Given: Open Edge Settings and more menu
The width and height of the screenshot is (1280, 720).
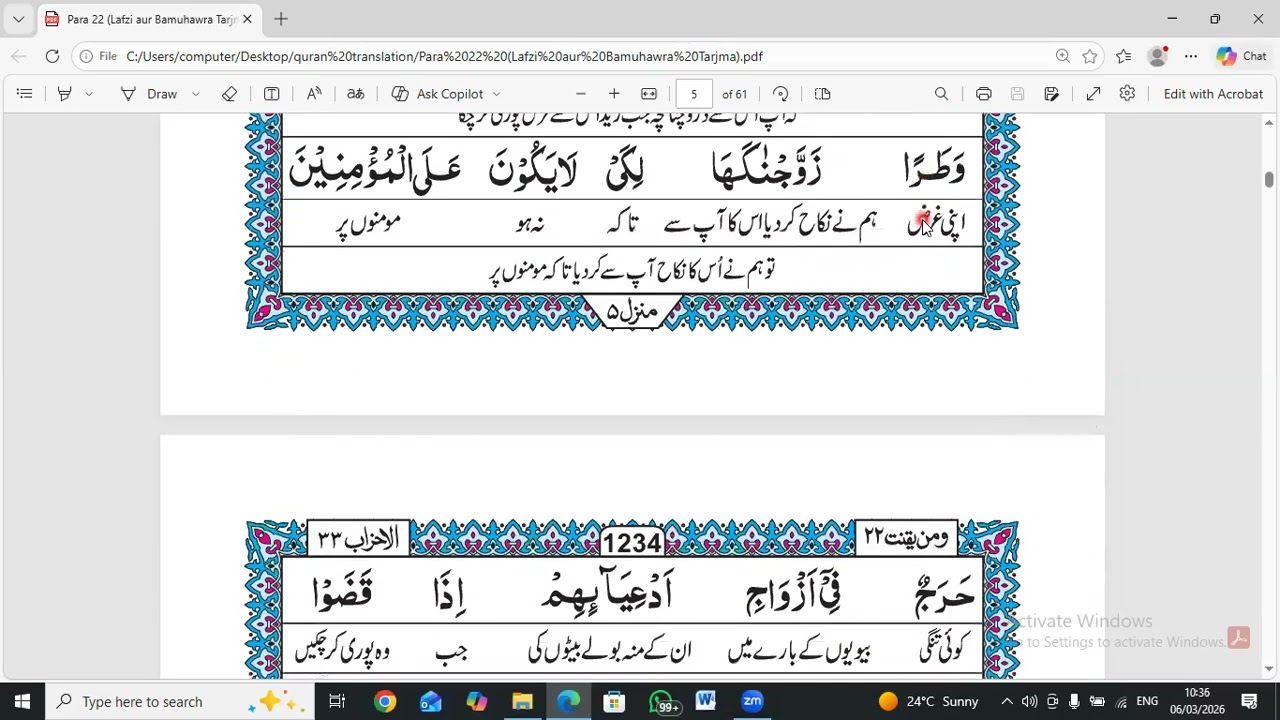Looking at the screenshot, I should tap(1191, 57).
